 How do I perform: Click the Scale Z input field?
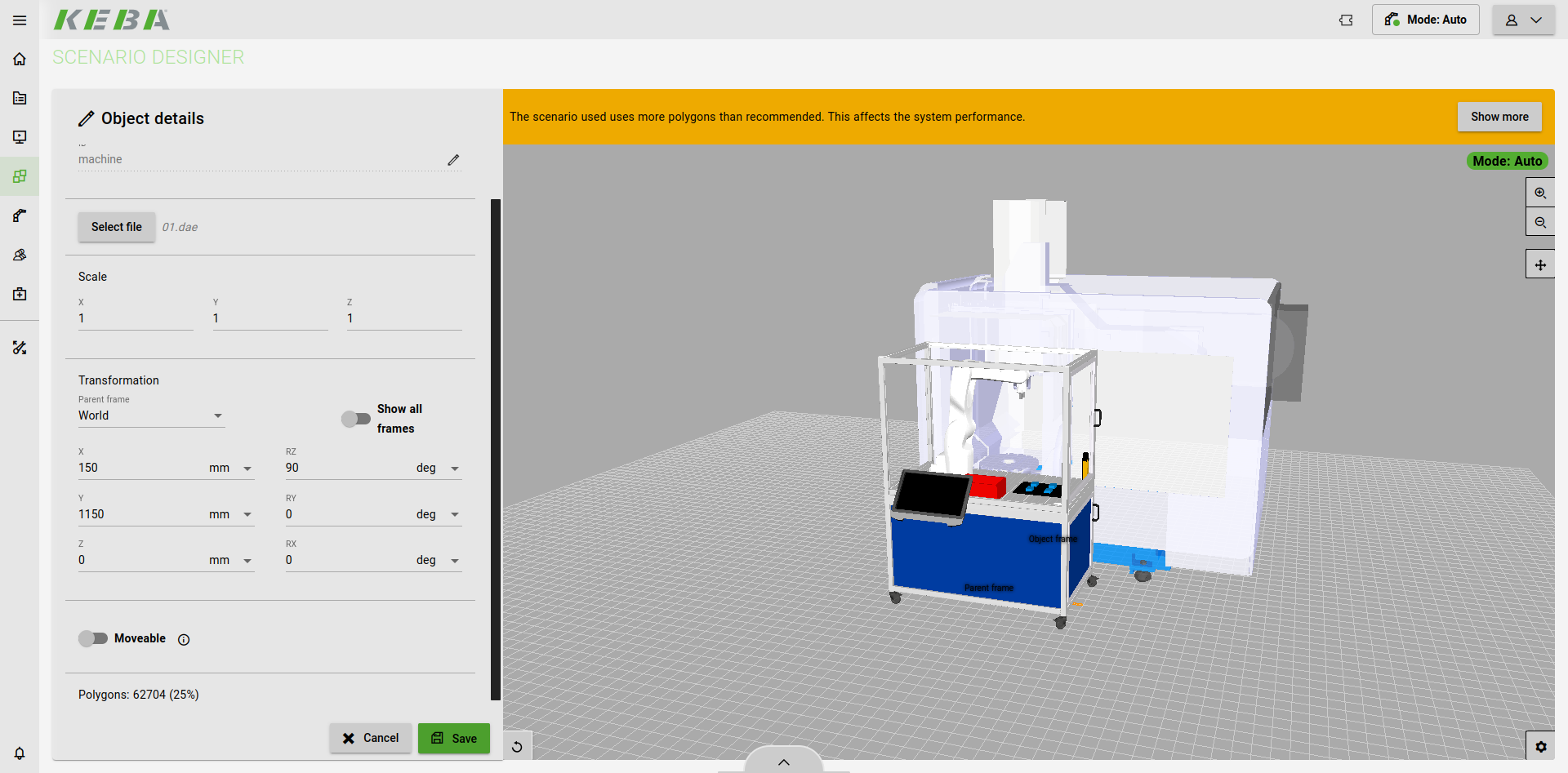404,318
